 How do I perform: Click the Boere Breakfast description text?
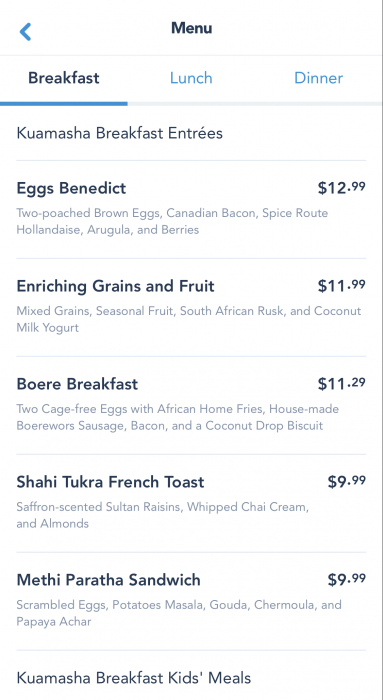[x=178, y=417]
